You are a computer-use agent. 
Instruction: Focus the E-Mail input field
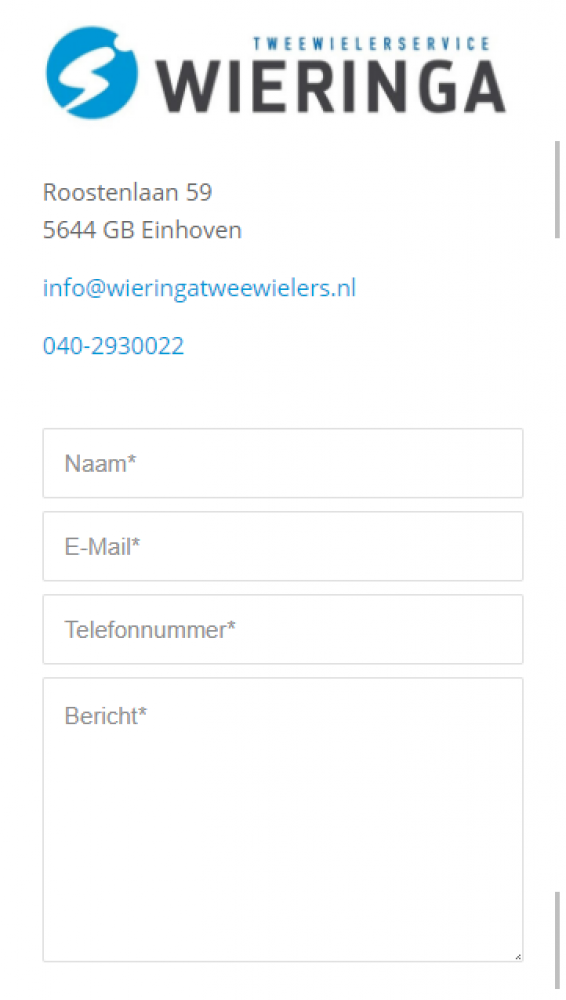click(283, 546)
